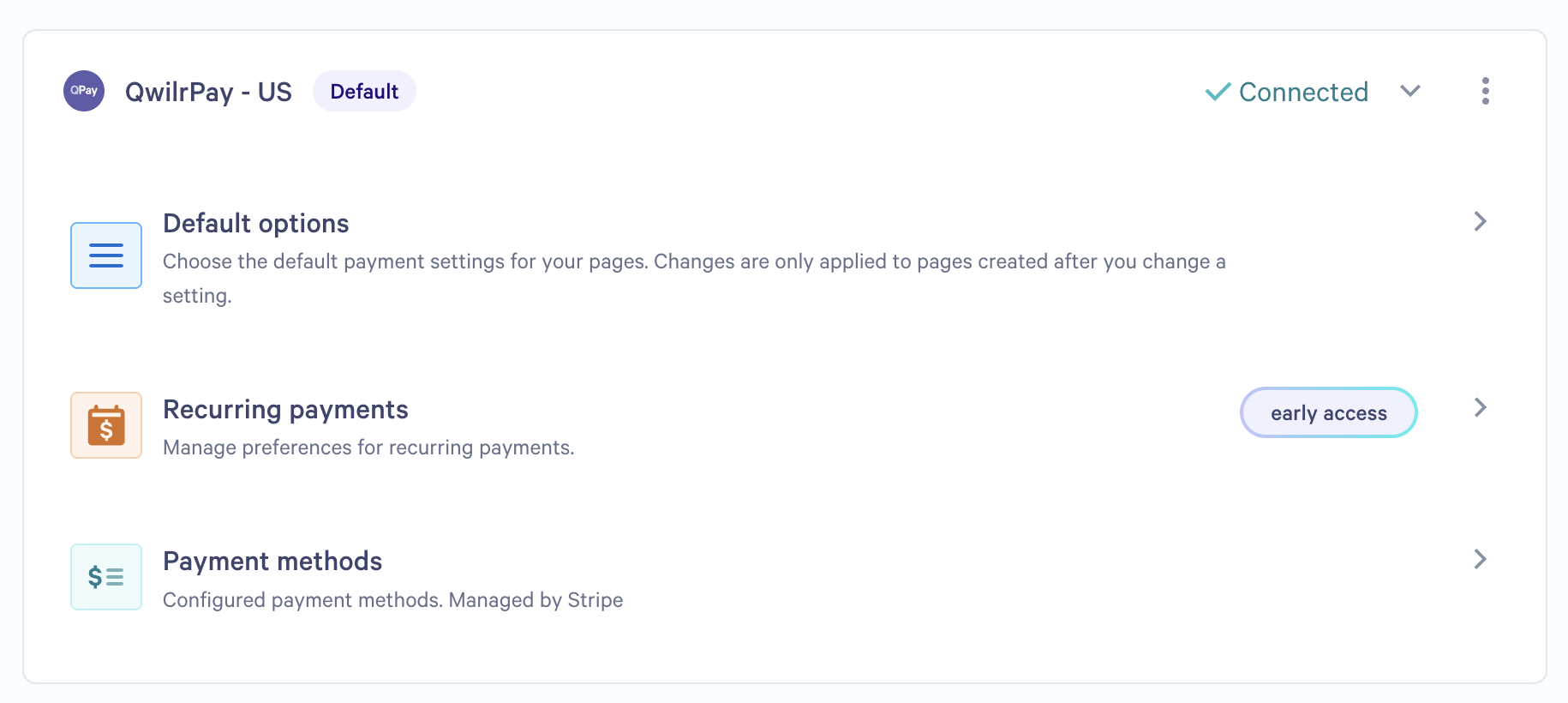Expand Default options using its right arrow
The image size is (1568, 703).
[1480, 221]
